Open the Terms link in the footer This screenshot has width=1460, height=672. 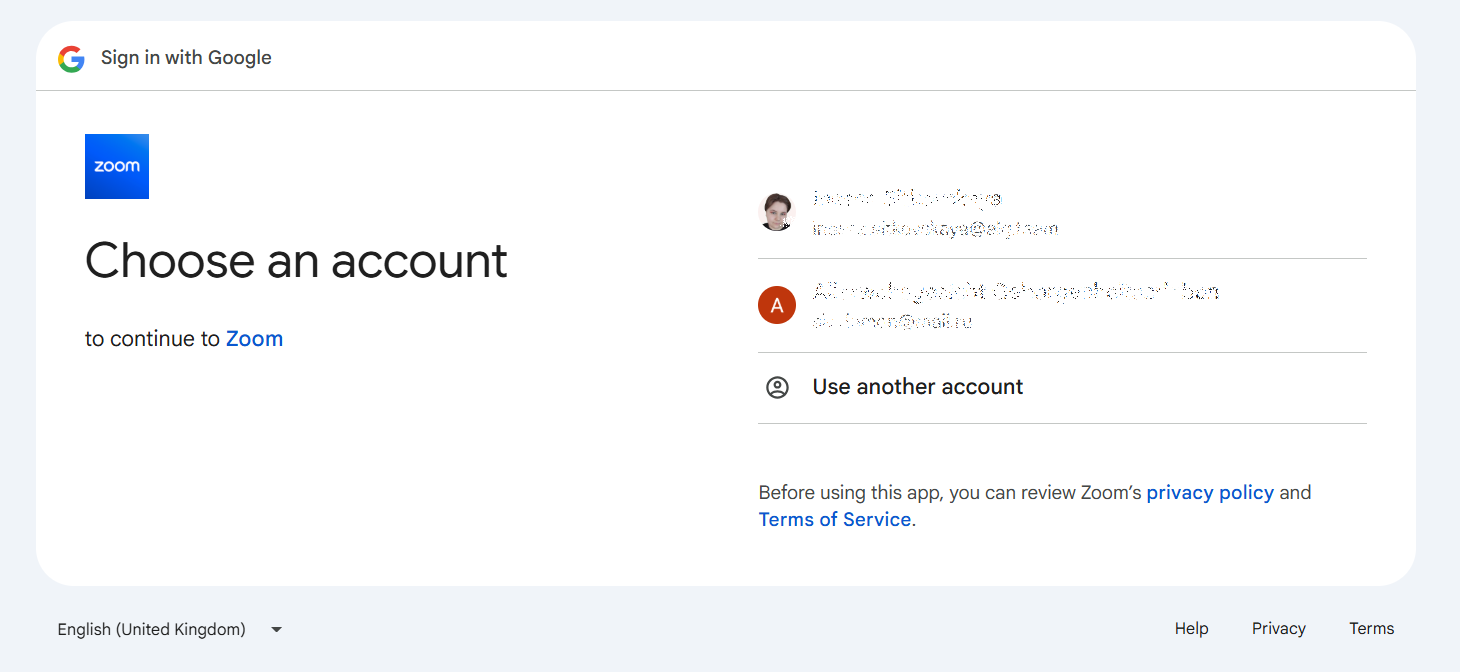pos(1371,629)
